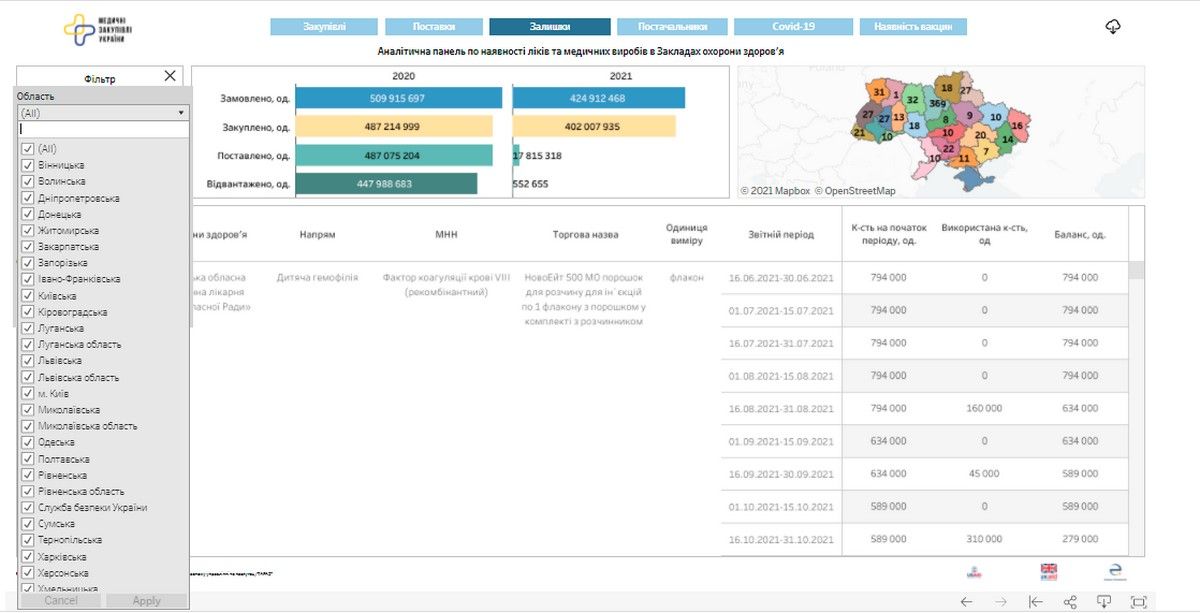The height and width of the screenshot is (613, 1200).
Task: Click the region search input field
Action: [103, 130]
